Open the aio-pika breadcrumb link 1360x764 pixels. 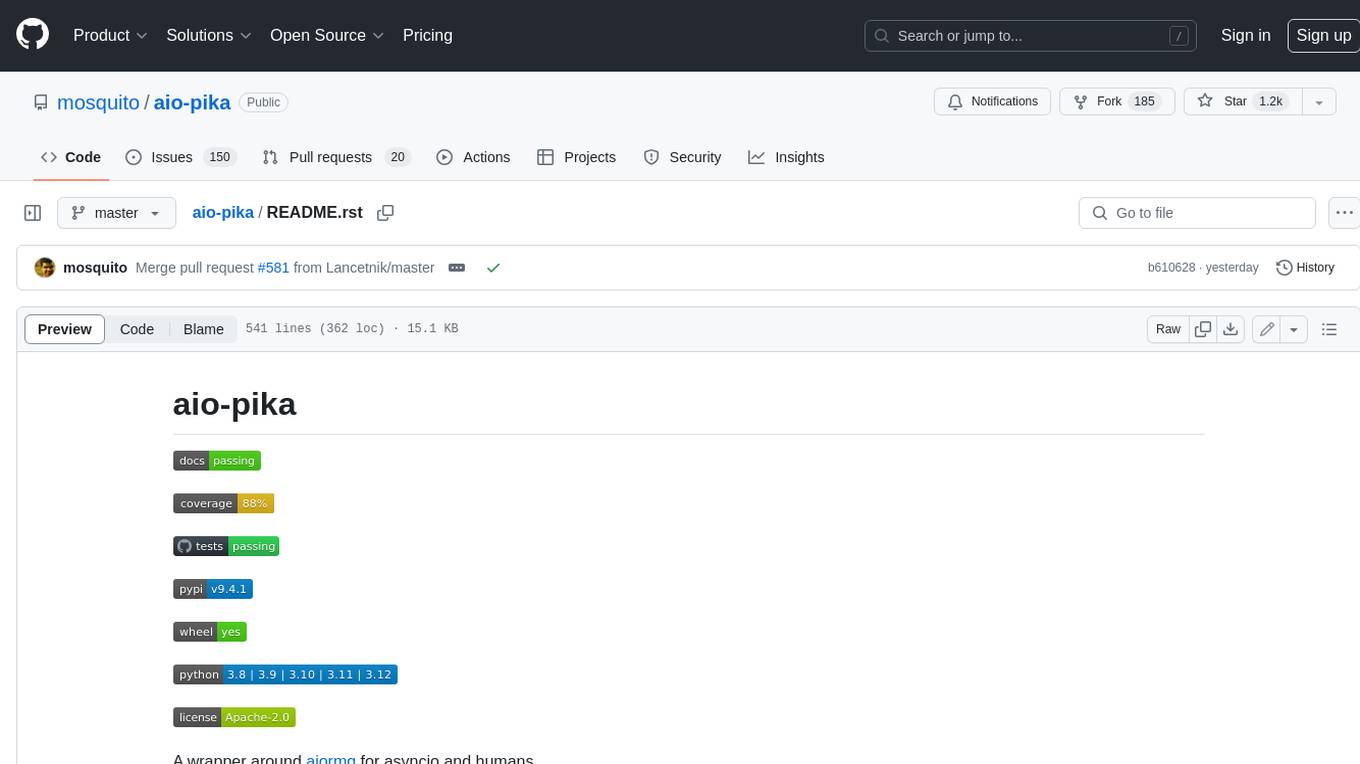pyautogui.click(x=223, y=213)
